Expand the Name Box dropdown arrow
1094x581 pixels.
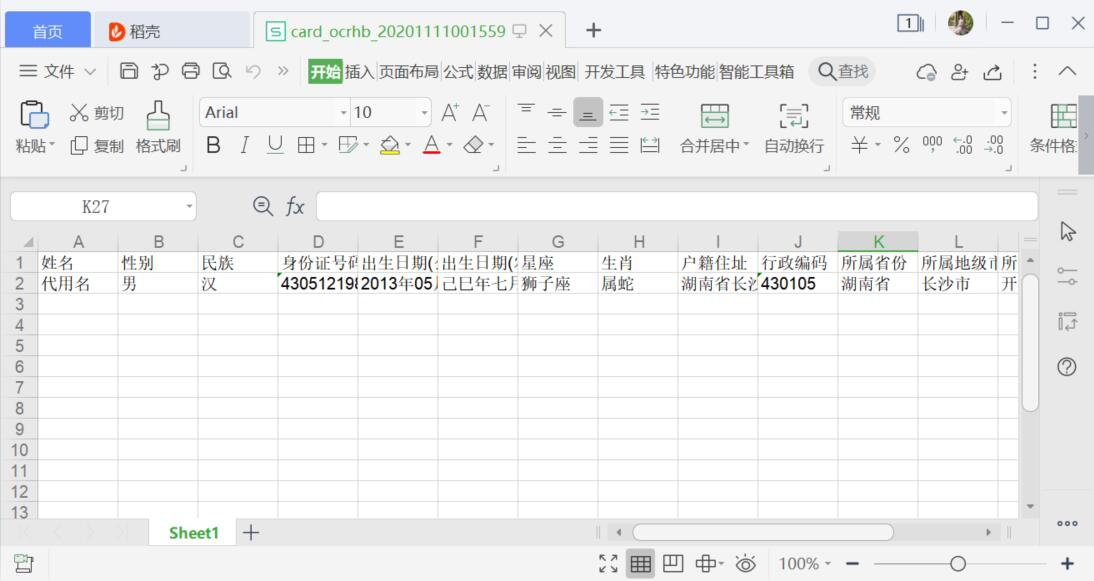tap(188, 206)
